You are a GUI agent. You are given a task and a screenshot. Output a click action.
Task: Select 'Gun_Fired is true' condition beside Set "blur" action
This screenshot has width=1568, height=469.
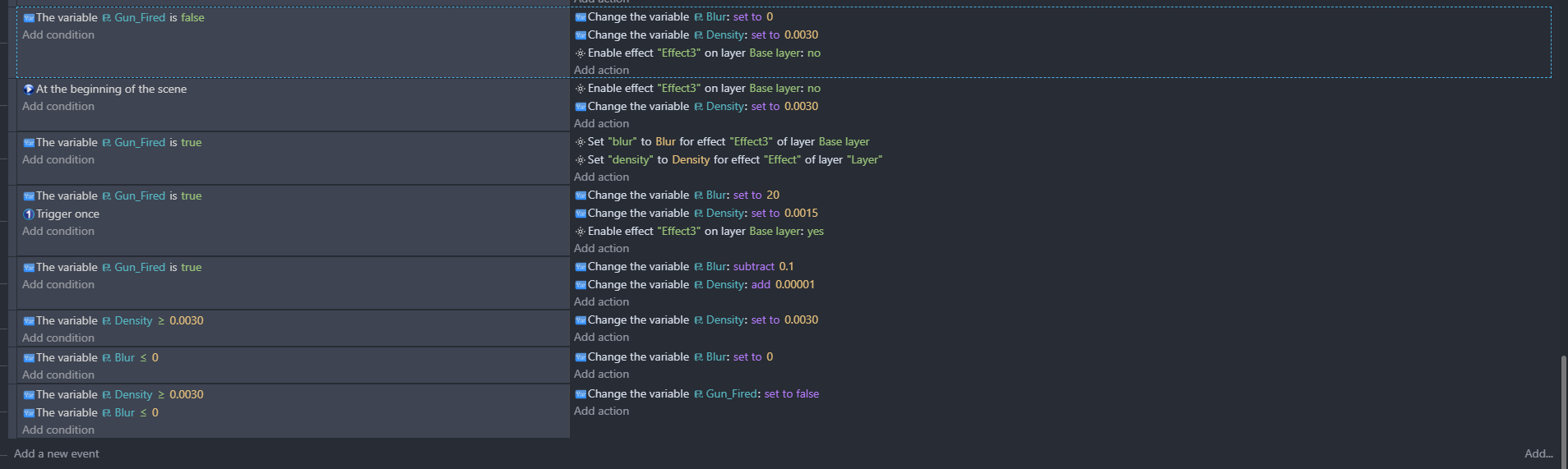[x=112, y=143]
